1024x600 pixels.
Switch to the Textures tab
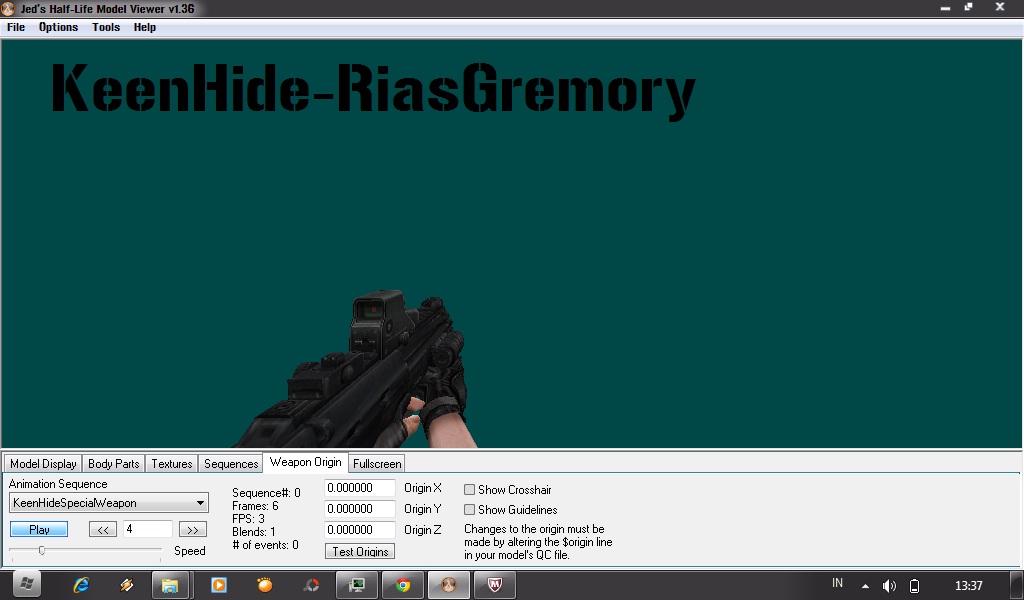pyautogui.click(x=172, y=464)
